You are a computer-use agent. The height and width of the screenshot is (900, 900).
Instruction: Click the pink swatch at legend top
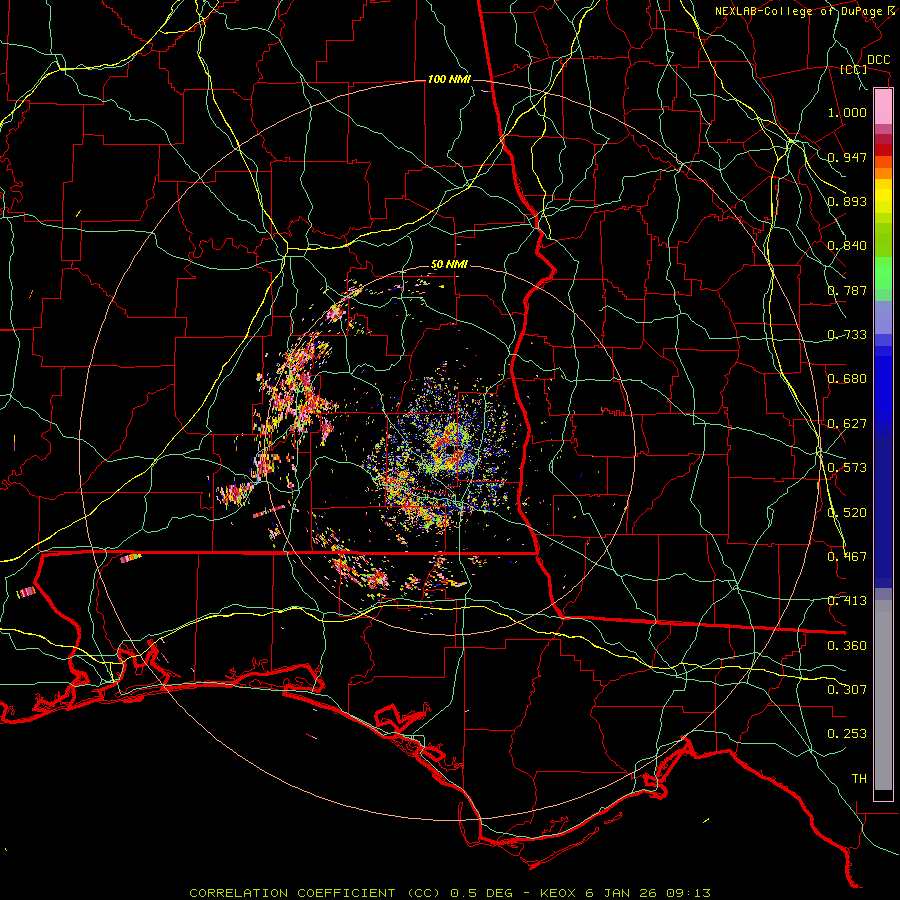[883, 106]
